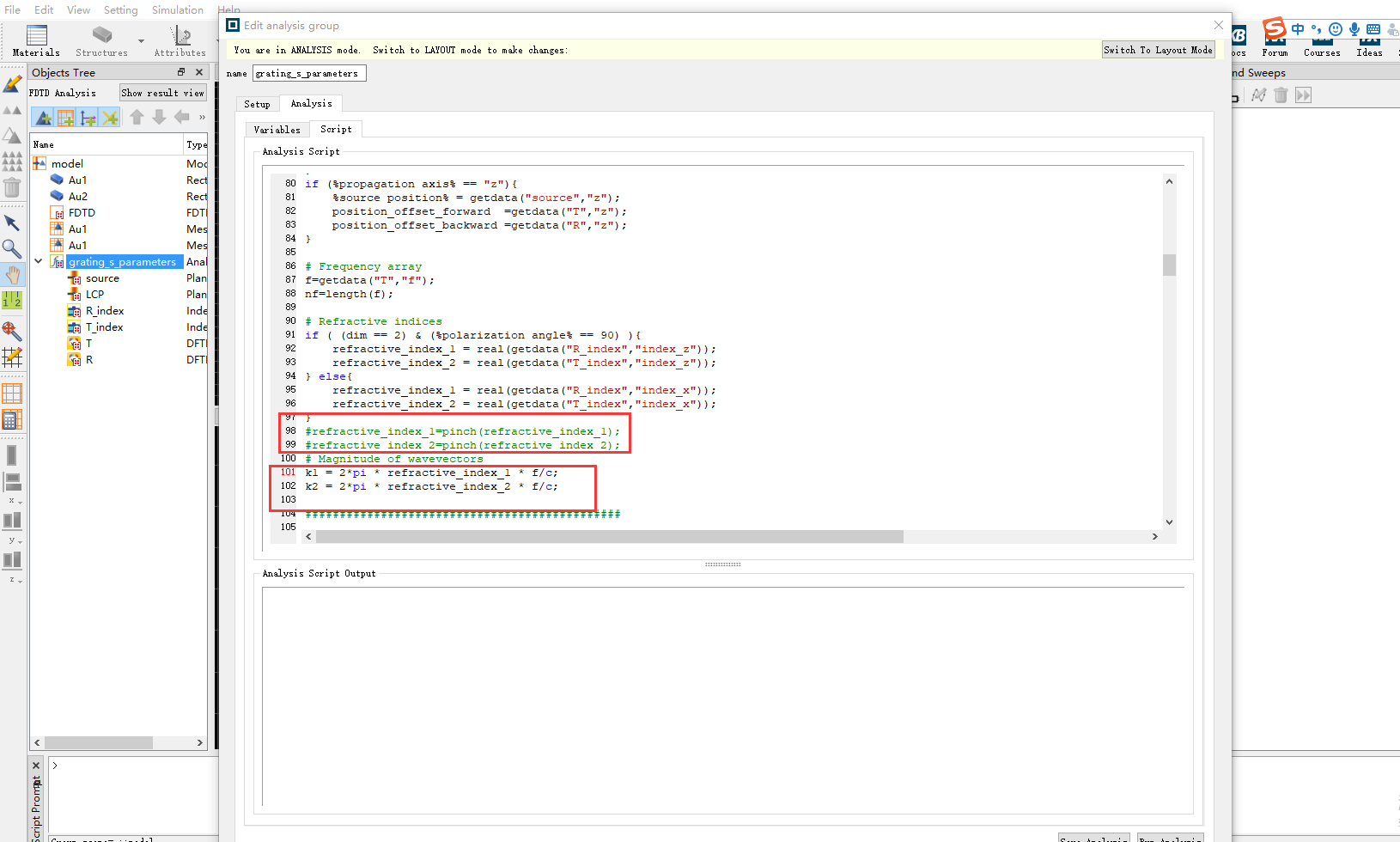Click the voice input microphone icon

[x=1354, y=29]
